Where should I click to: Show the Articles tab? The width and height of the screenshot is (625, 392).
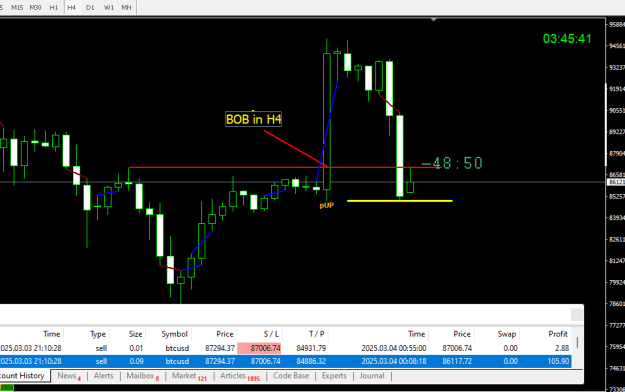tap(240, 376)
